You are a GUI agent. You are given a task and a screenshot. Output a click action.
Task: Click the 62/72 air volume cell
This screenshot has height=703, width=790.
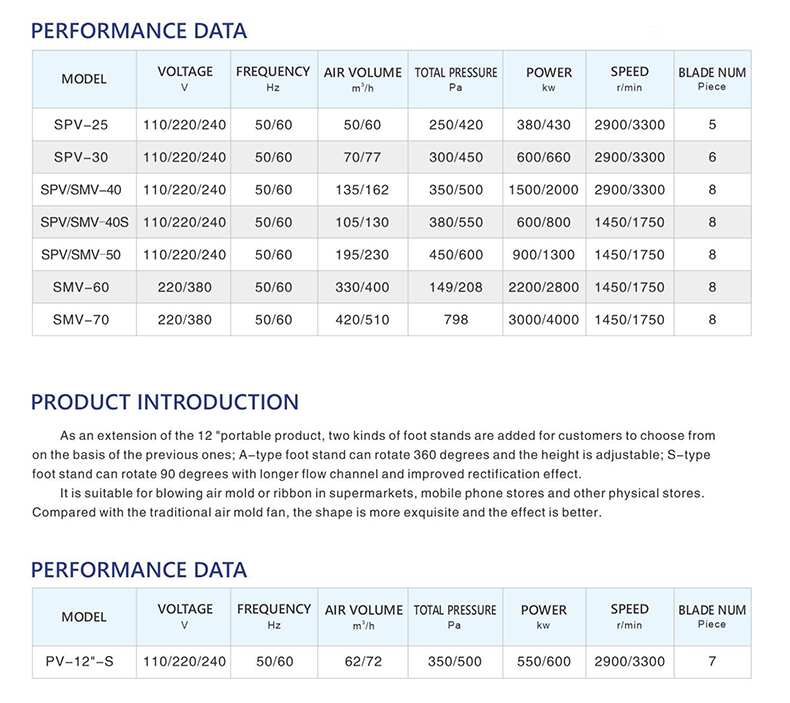[362, 662]
